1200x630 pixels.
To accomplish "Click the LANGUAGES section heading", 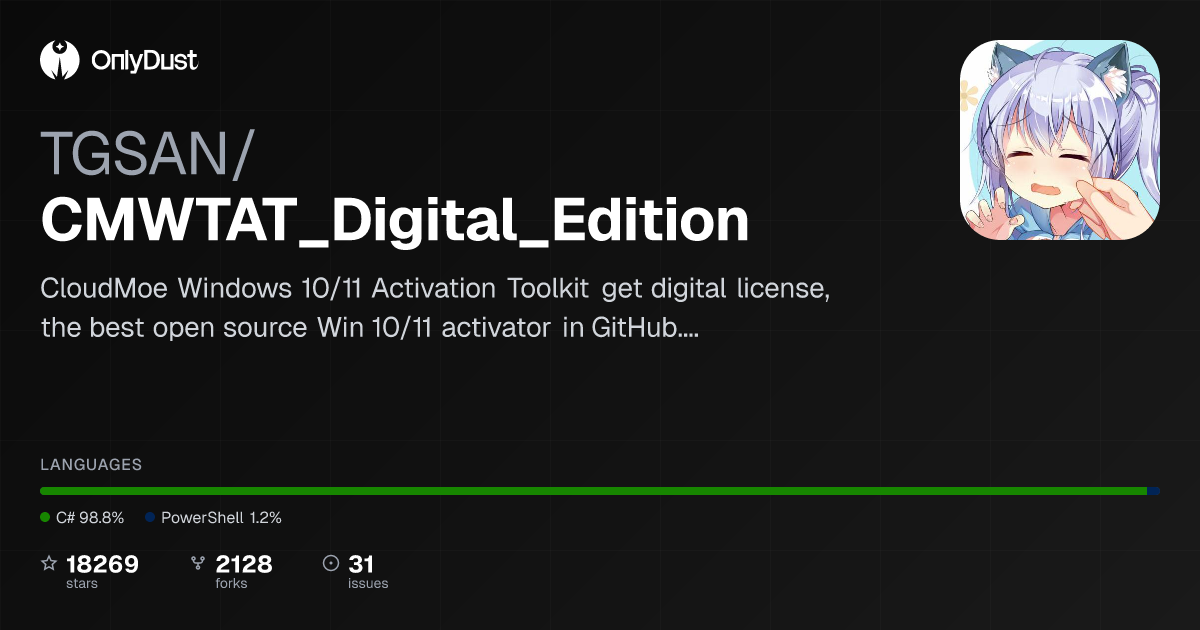I will coord(91,465).
